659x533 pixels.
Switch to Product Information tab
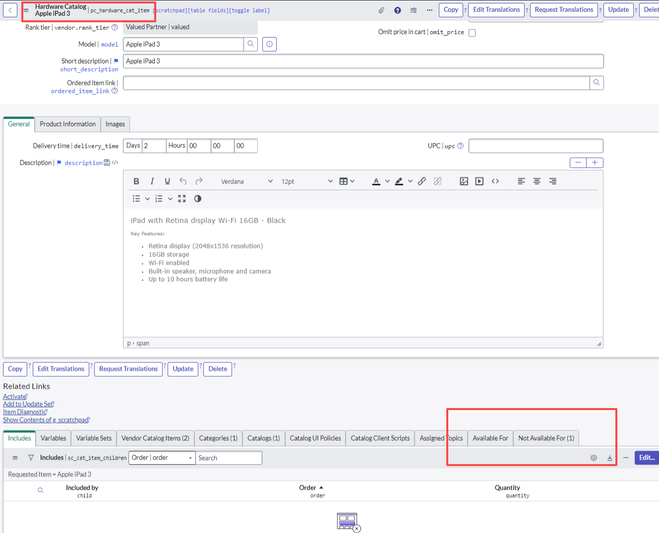[x=68, y=124]
